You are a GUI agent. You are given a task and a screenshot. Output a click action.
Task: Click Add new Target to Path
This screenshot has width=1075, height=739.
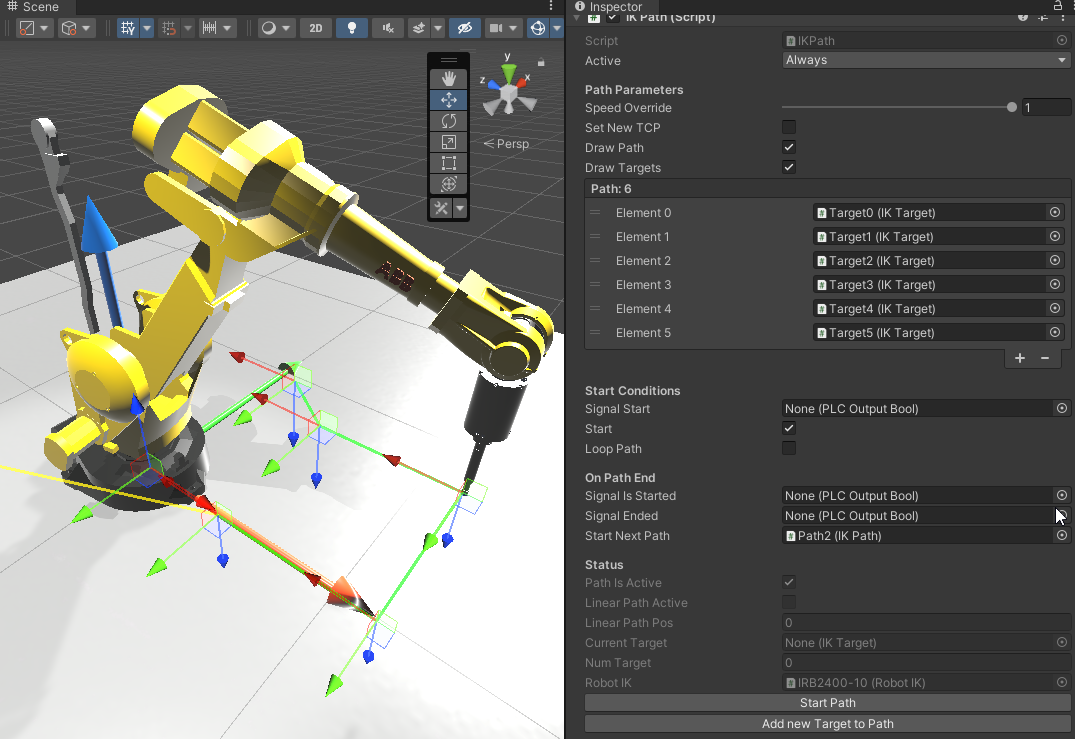pyautogui.click(x=827, y=723)
